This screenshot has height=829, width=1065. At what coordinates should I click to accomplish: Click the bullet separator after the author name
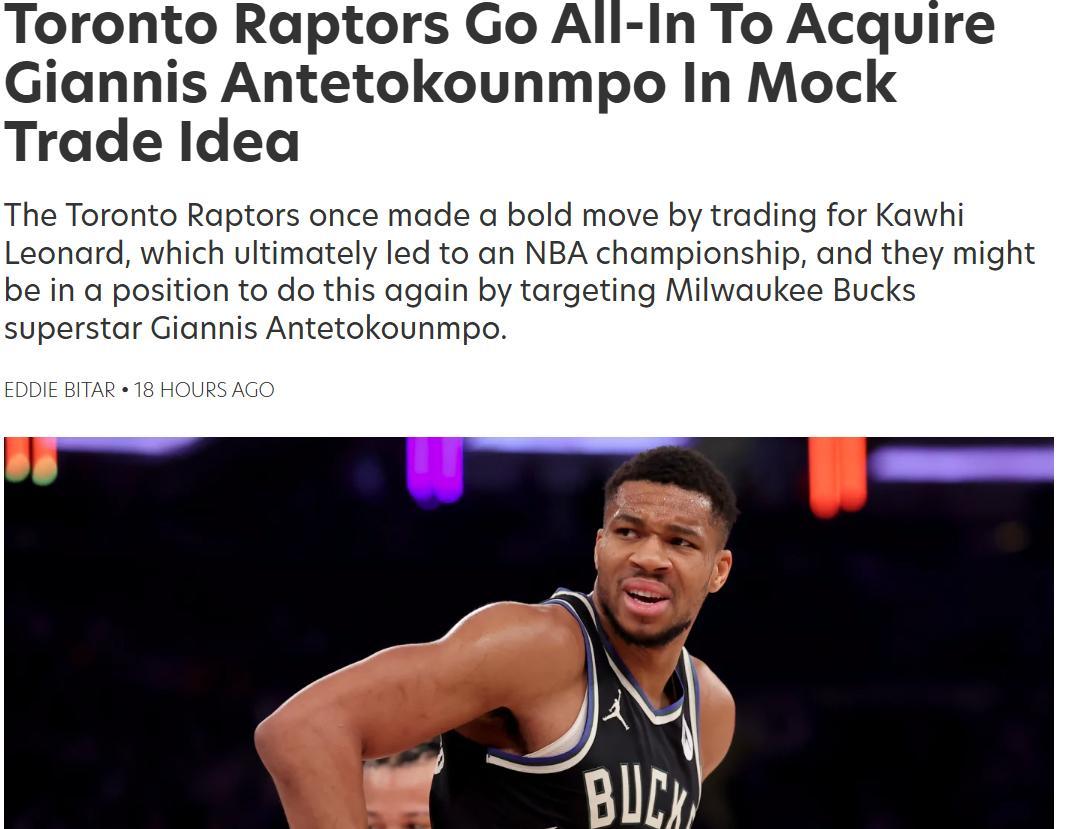coord(125,390)
